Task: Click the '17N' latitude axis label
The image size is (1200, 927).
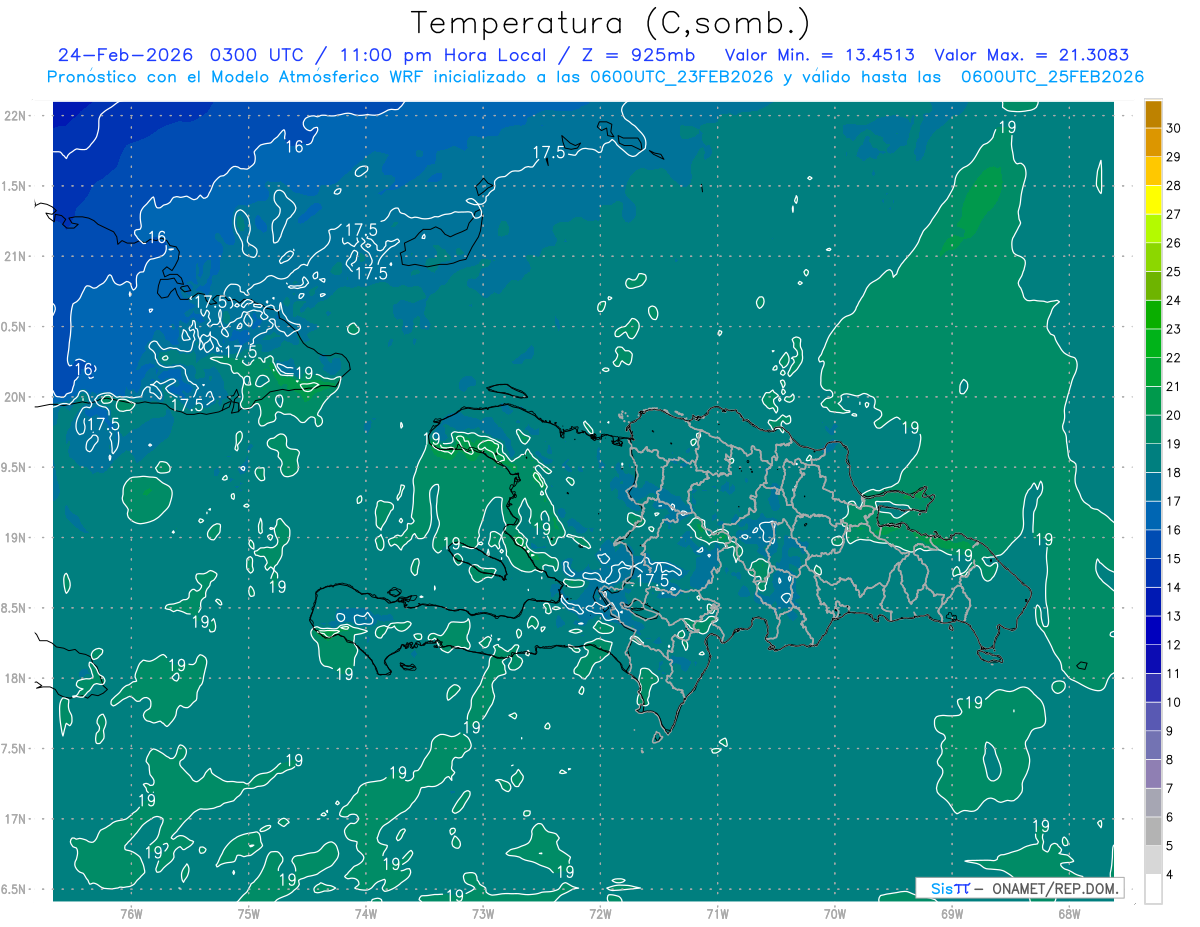Action: (x=15, y=820)
